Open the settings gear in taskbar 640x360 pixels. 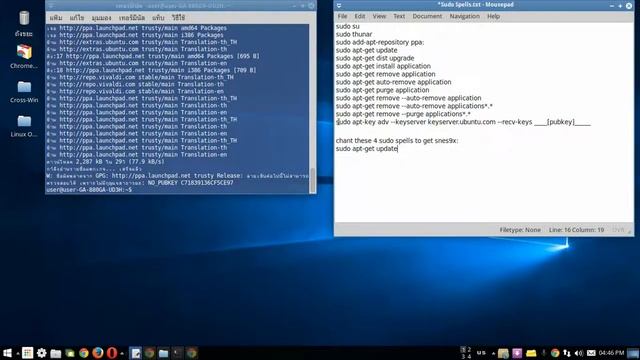tap(41, 353)
